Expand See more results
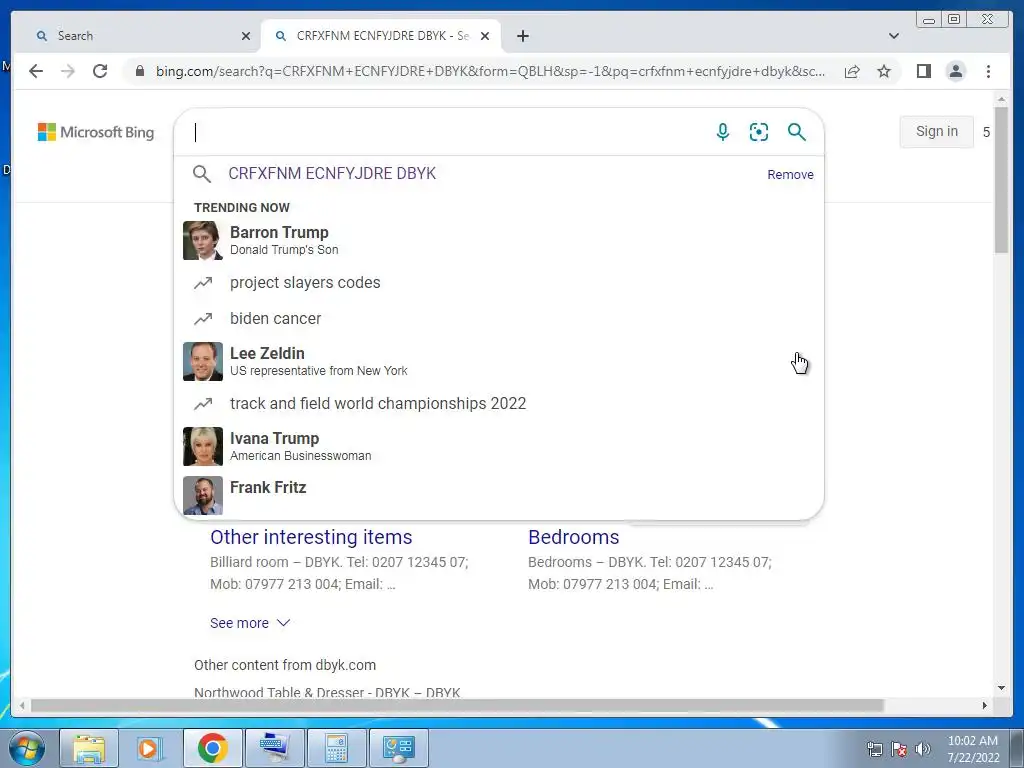 (x=249, y=623)
